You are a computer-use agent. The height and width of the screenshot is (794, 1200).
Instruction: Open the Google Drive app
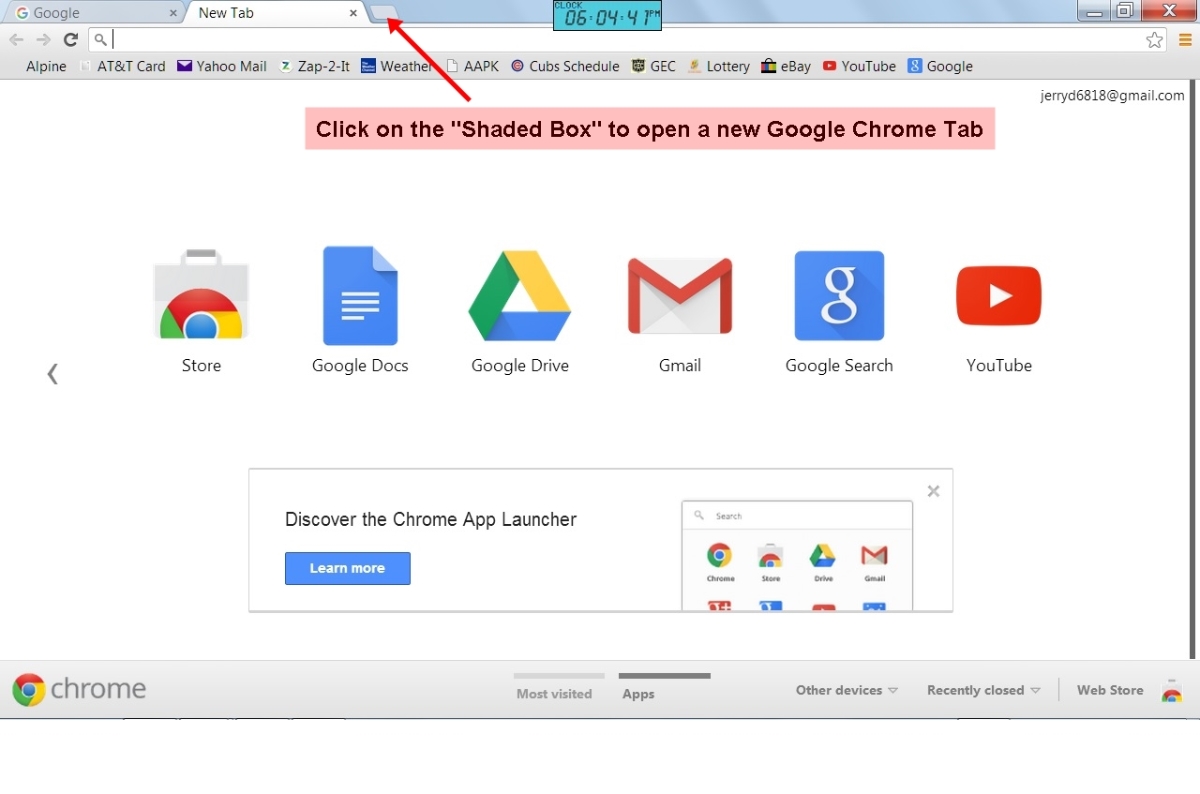pyautogui.click(x=520, y=311)
